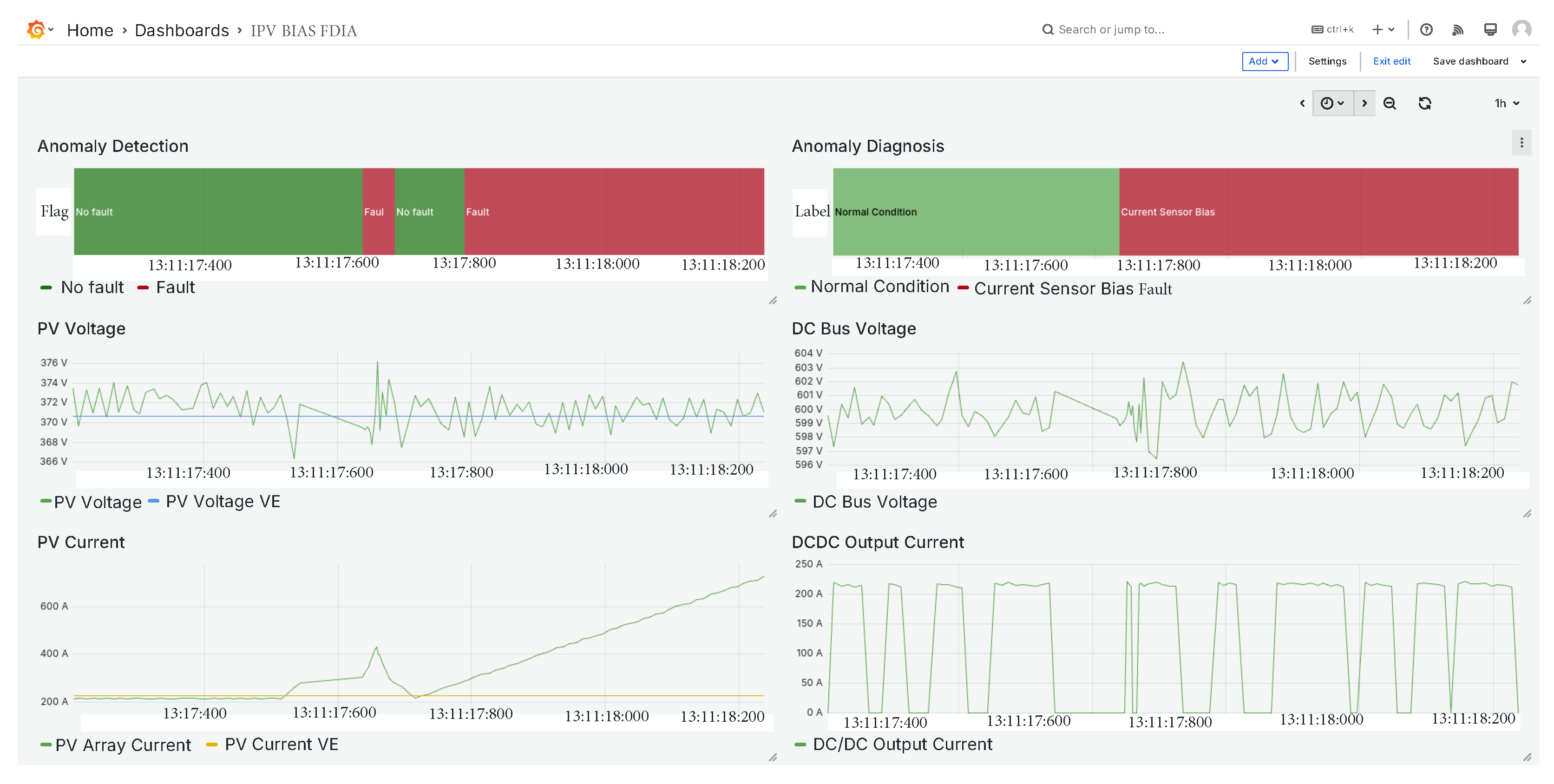Toggle PV Current VE legend series
This screenshot has height=784, width=1554.
[281, 744]
